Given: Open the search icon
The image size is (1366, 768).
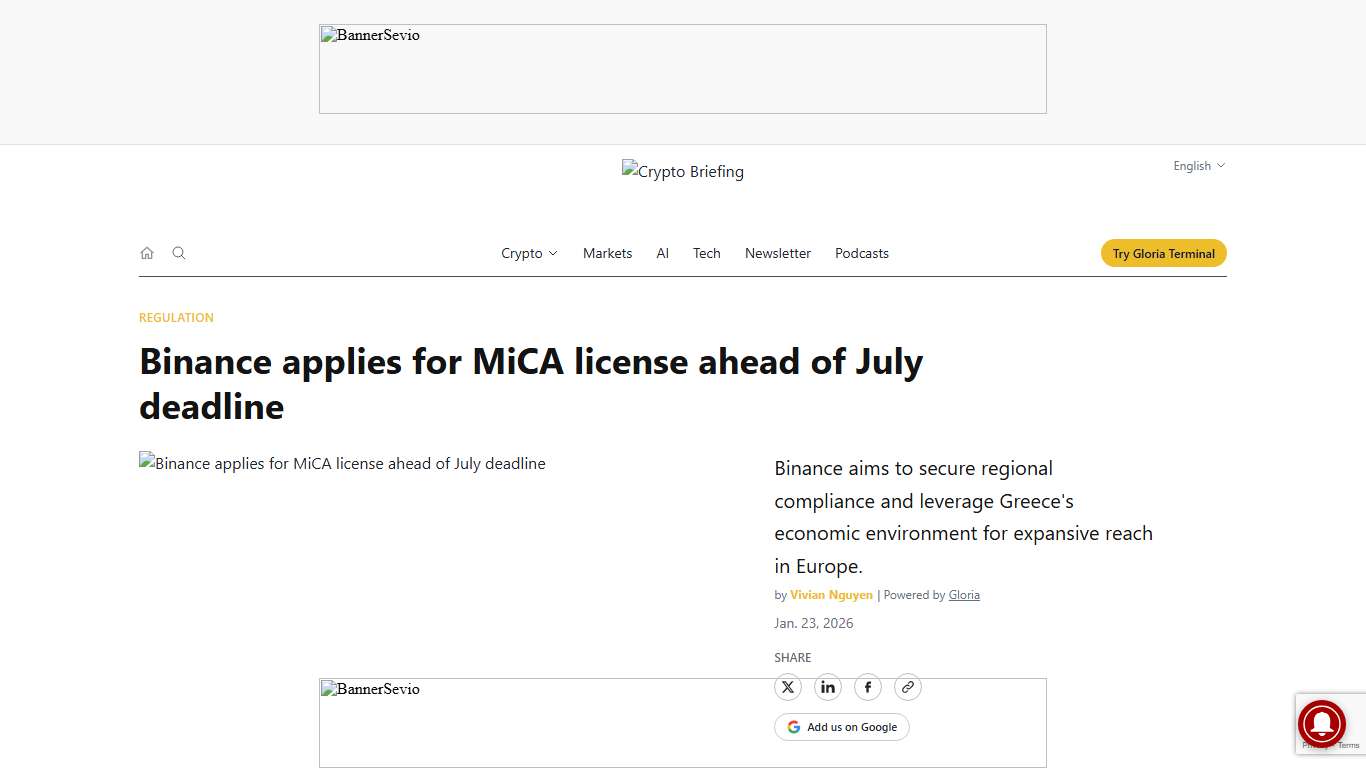Looking at the screenshot, I should [x=179, y=253].
